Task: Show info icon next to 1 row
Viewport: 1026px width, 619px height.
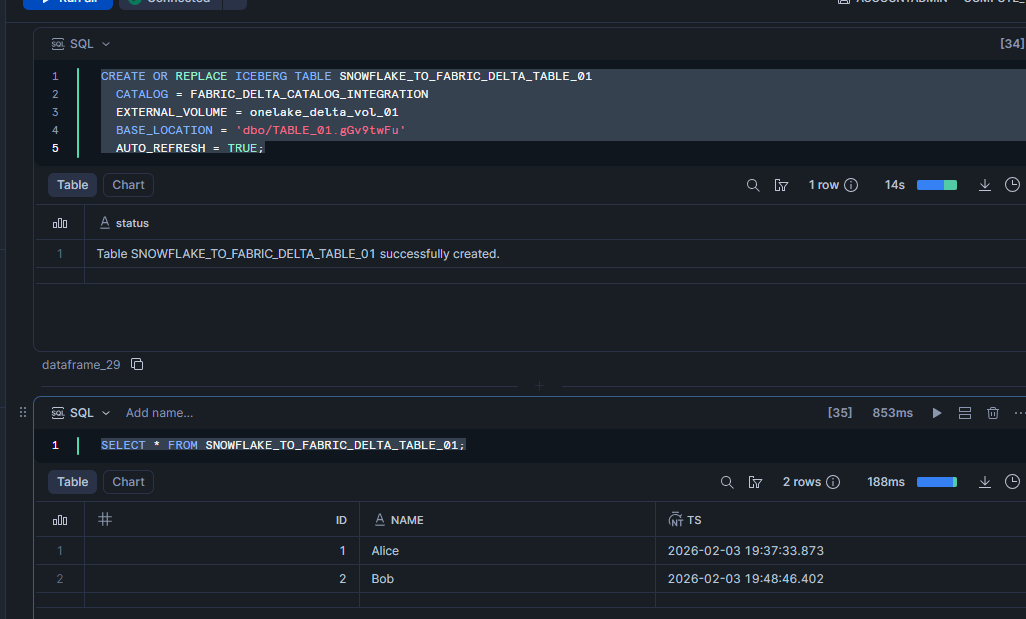Action: pos(851,185)
